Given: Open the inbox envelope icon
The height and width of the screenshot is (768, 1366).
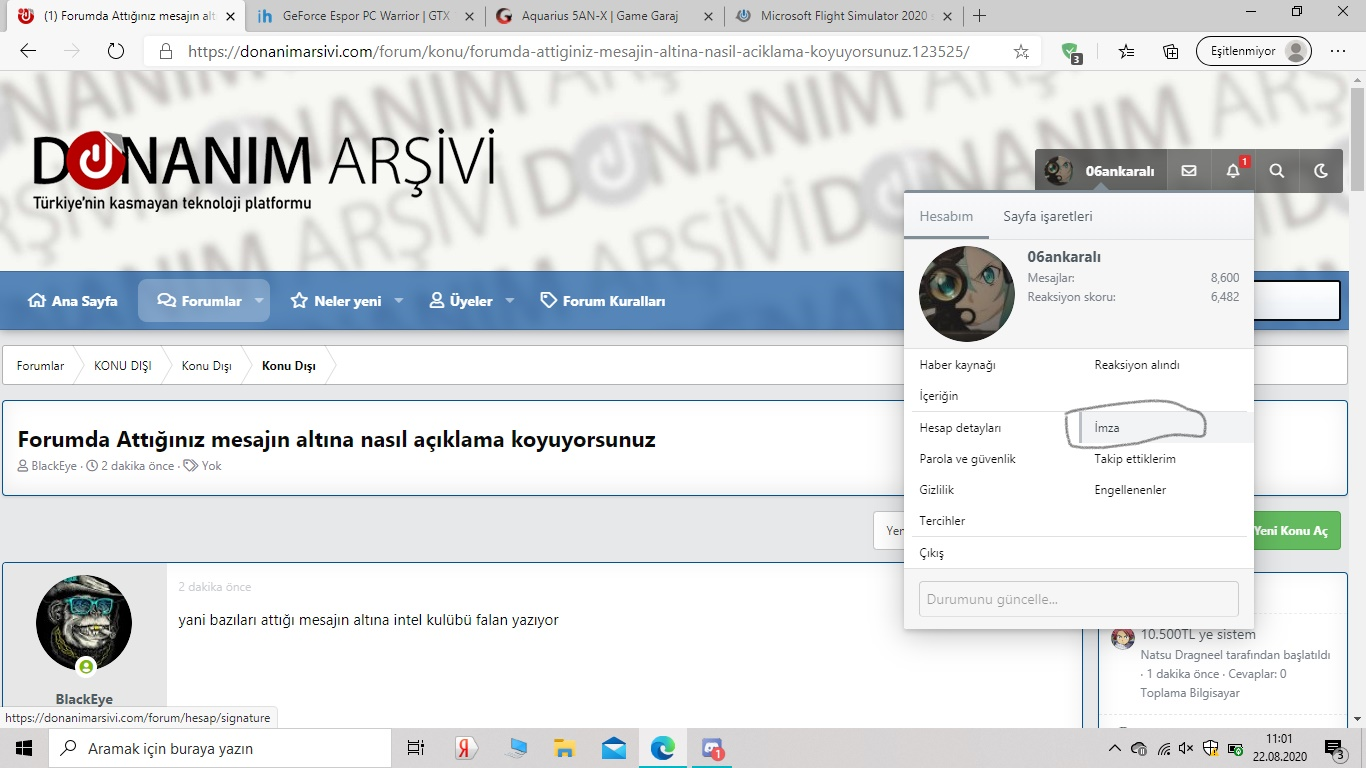Looking at the screenshot, I should point(1188,171).
